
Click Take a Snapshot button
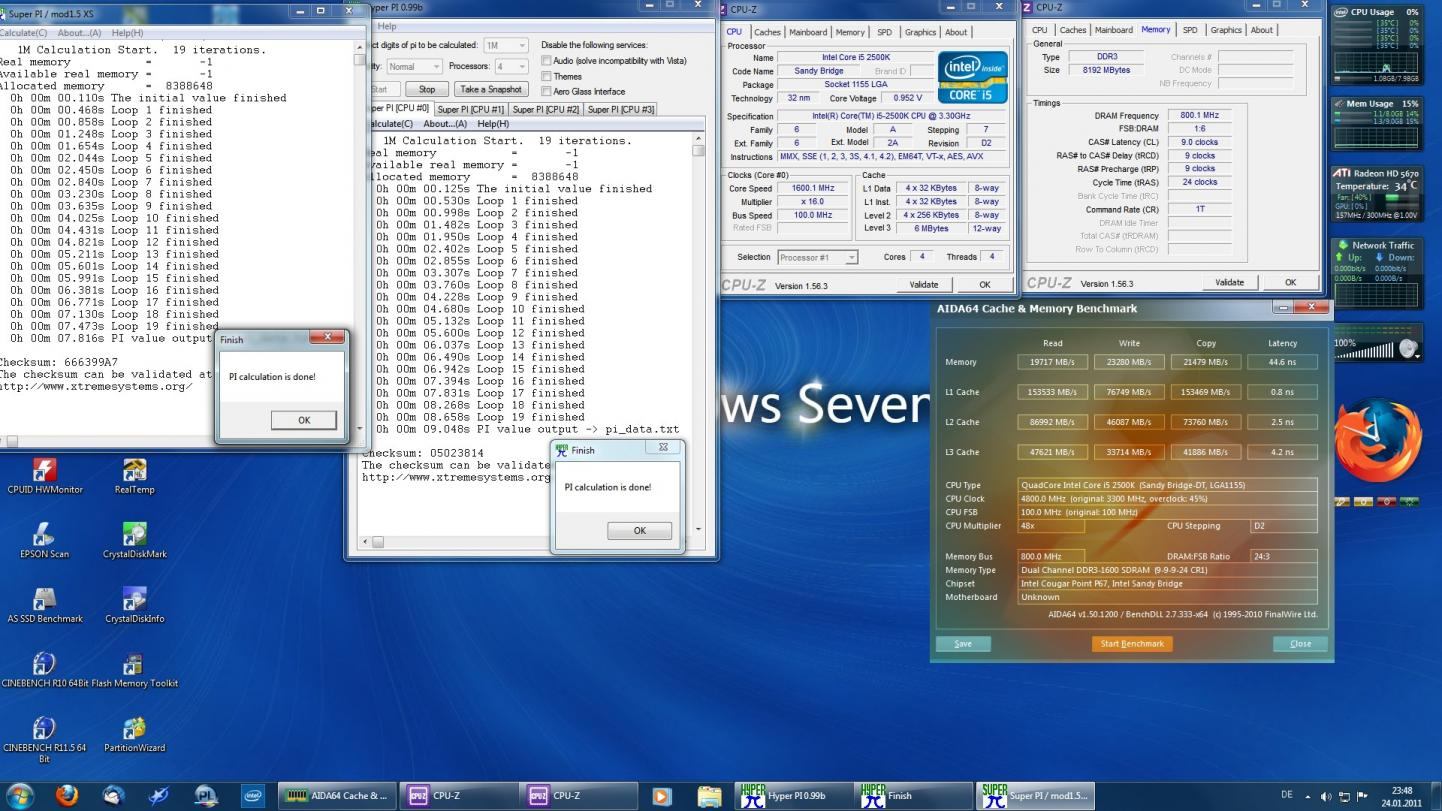click(x=491, y=89)
